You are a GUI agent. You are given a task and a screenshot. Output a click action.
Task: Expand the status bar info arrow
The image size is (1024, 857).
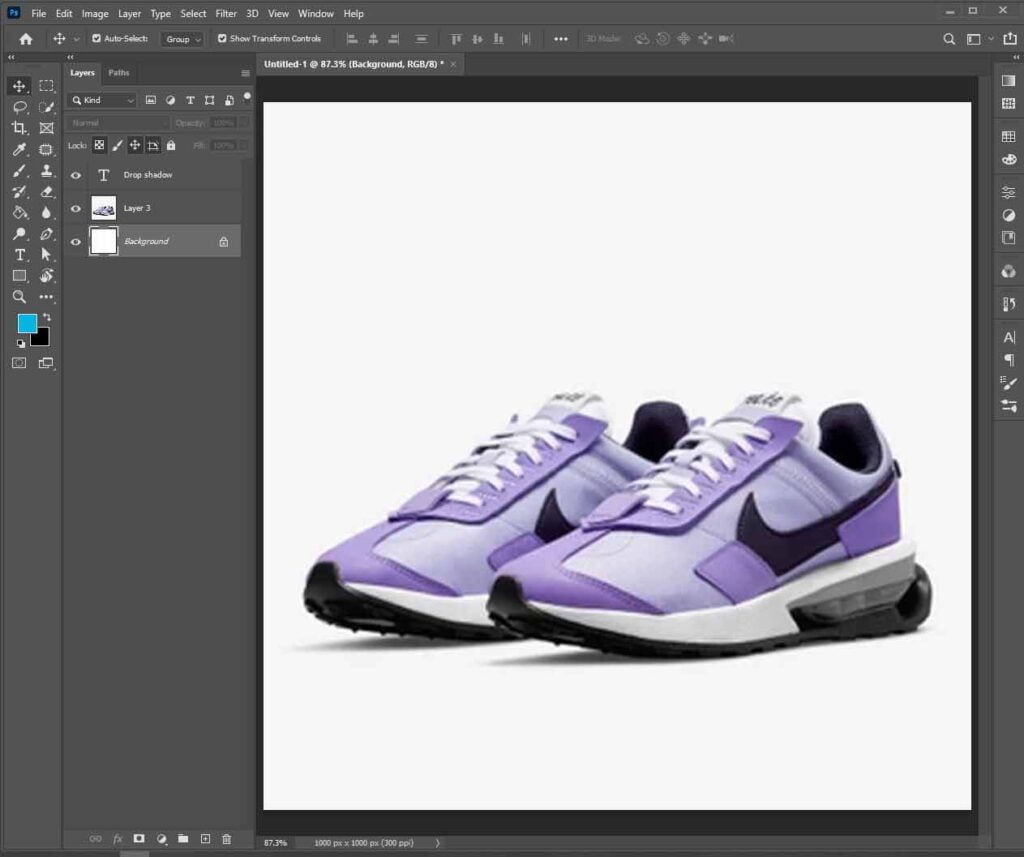point(438,843)
